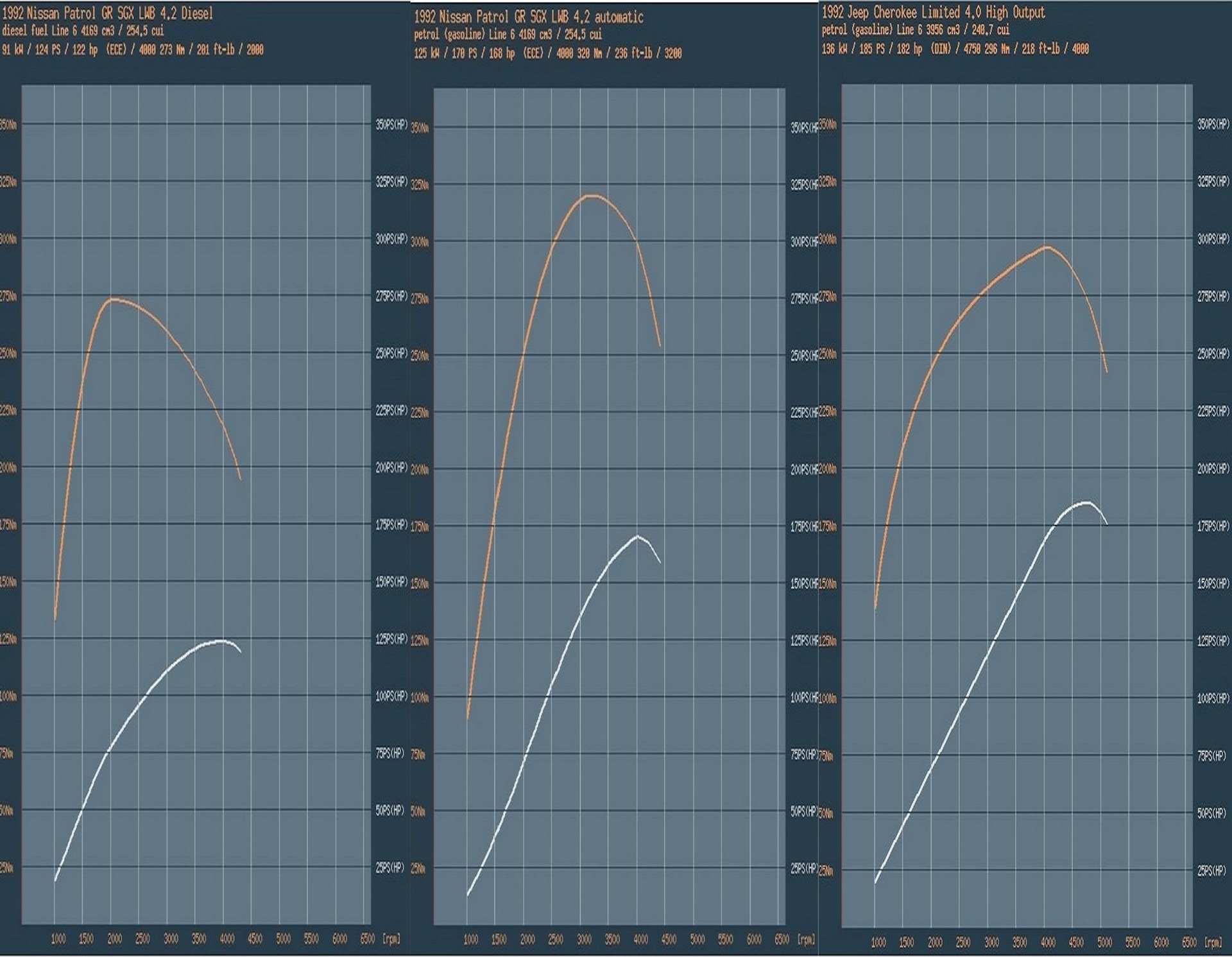Click the 25PS(HP) label right of Diesel chart
The height and width of the screenshot is (957, 1232).
tap(389, 868)
